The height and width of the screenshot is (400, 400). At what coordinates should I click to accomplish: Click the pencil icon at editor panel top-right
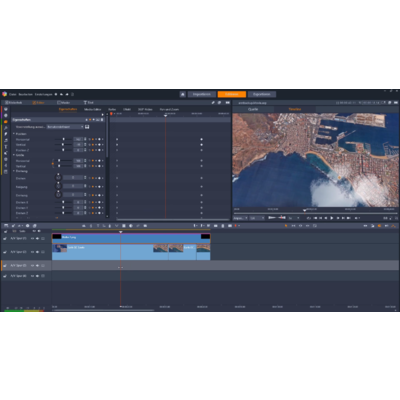click(213, 103)
